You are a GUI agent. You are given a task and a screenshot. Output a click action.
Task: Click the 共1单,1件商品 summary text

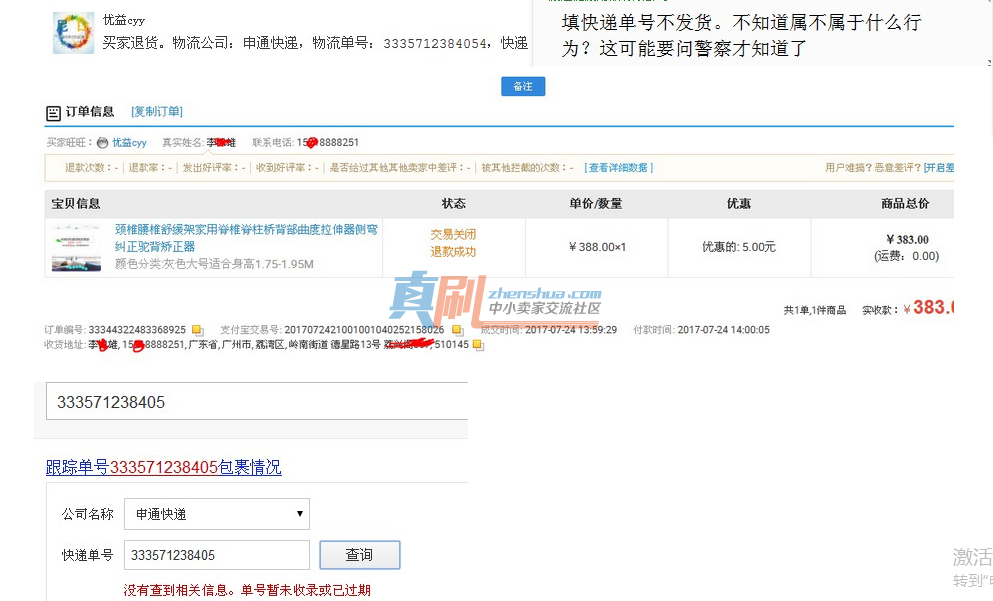pyautogui.click(x=815, y=310)
